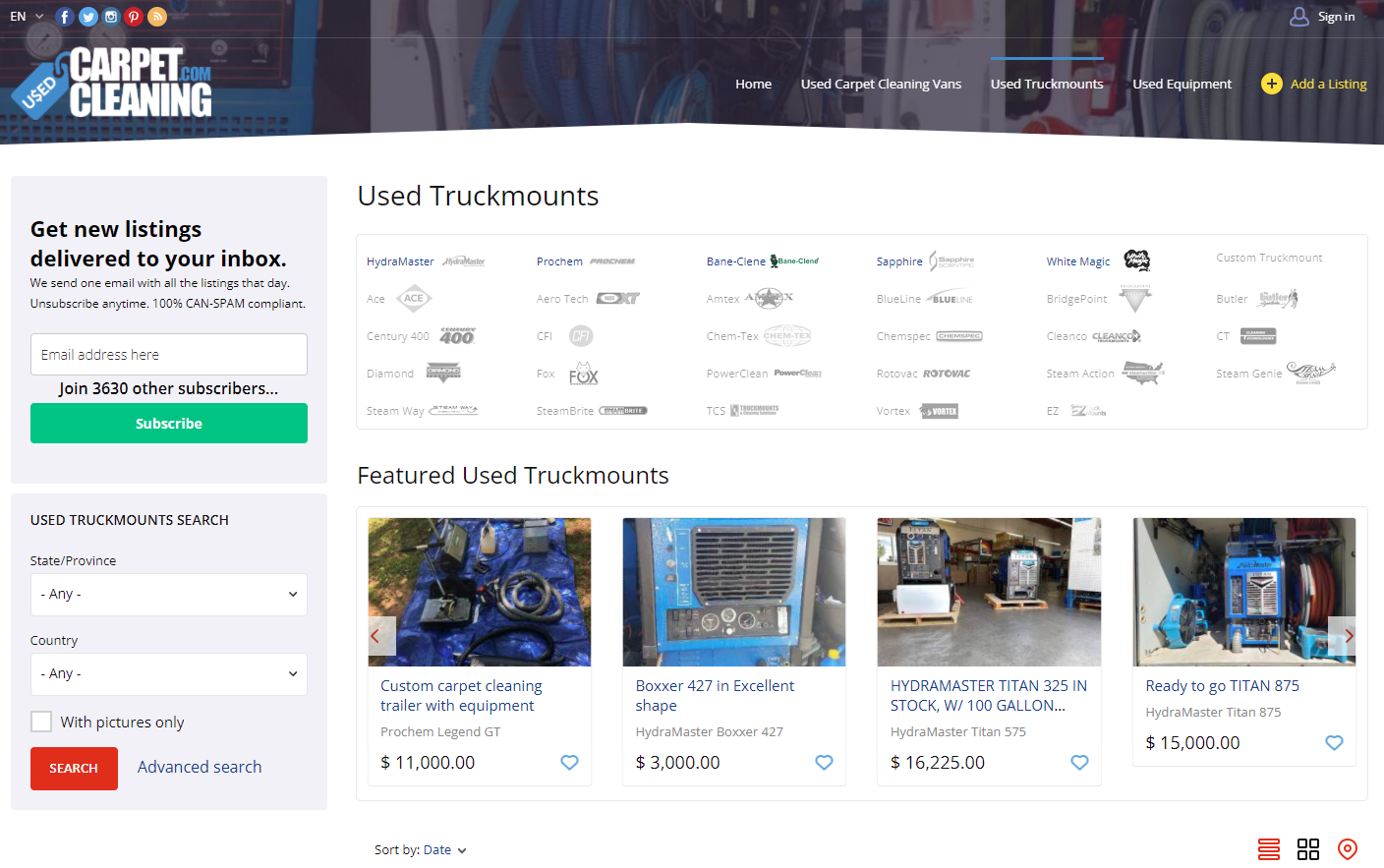Open the State/Province dropdown
The height and width of the screenshot is (868, 1384).
(x=169, y=595)
